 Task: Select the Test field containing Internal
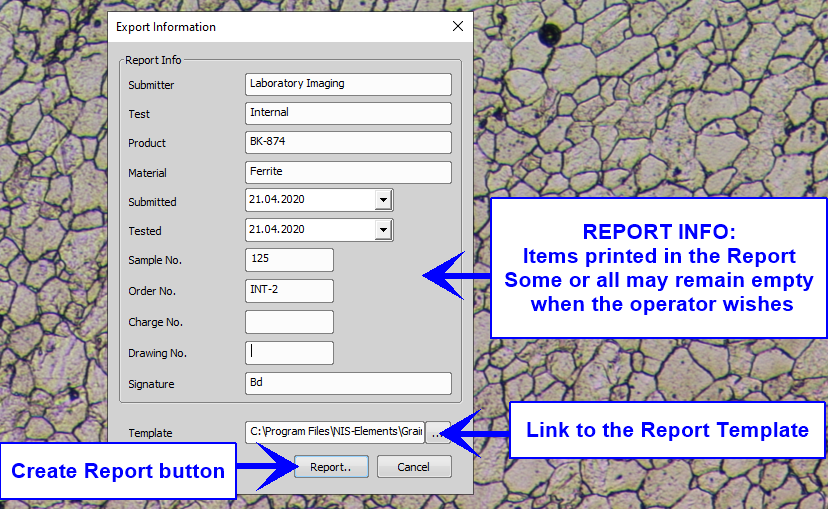pyautogui.click(x=347, y=113)
